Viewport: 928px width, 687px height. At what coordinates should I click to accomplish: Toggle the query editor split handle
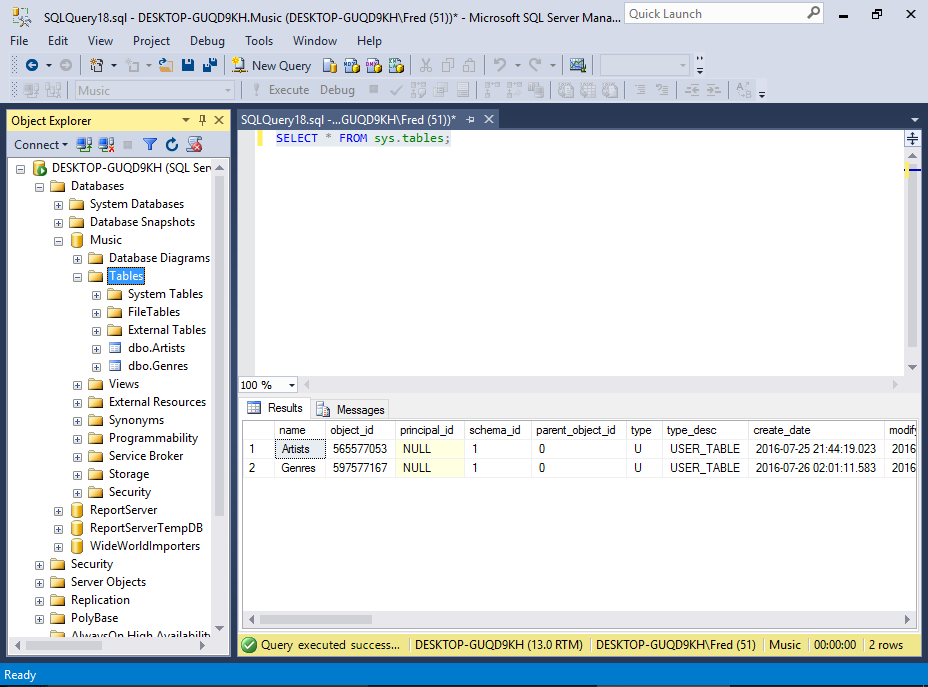point(913,137)
